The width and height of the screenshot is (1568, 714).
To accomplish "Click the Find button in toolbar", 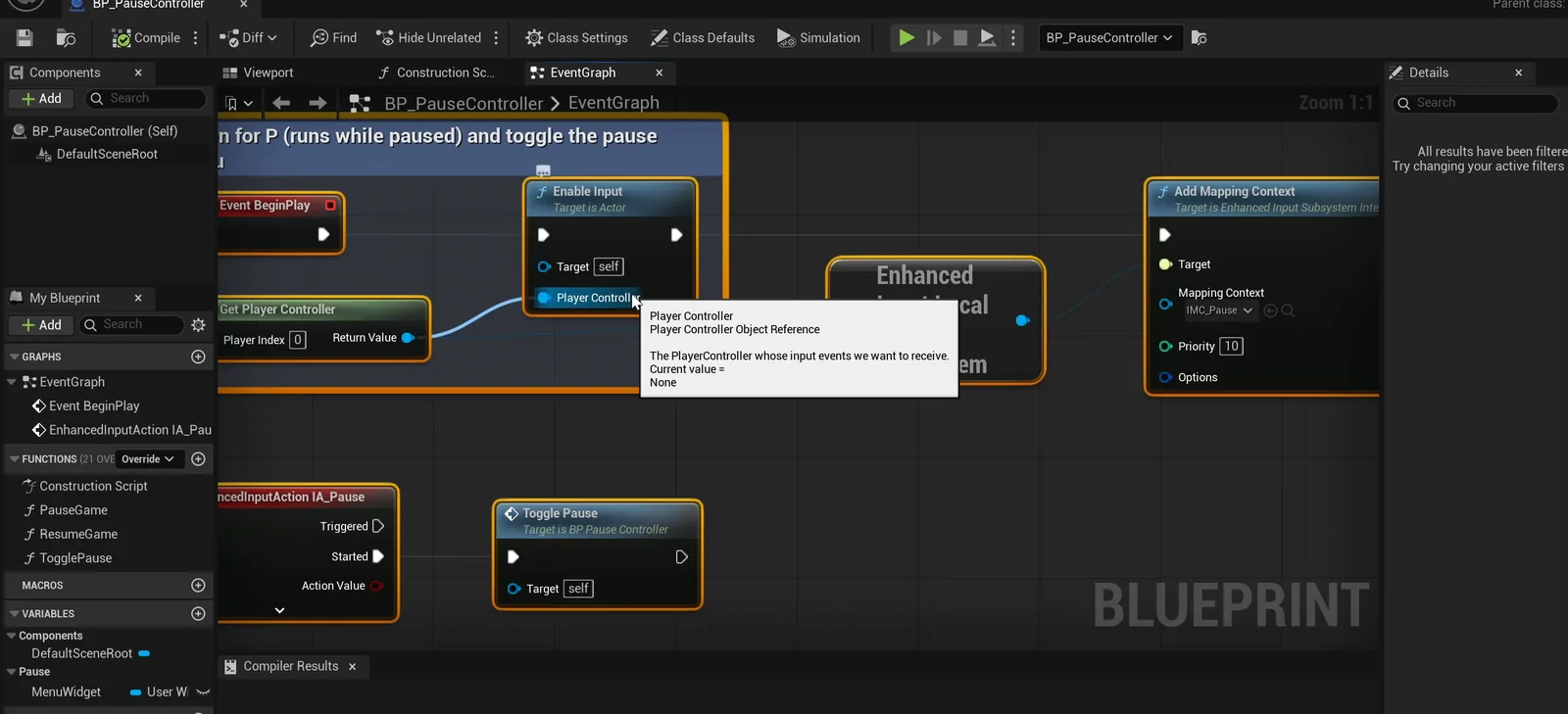I will coord(333,38).
